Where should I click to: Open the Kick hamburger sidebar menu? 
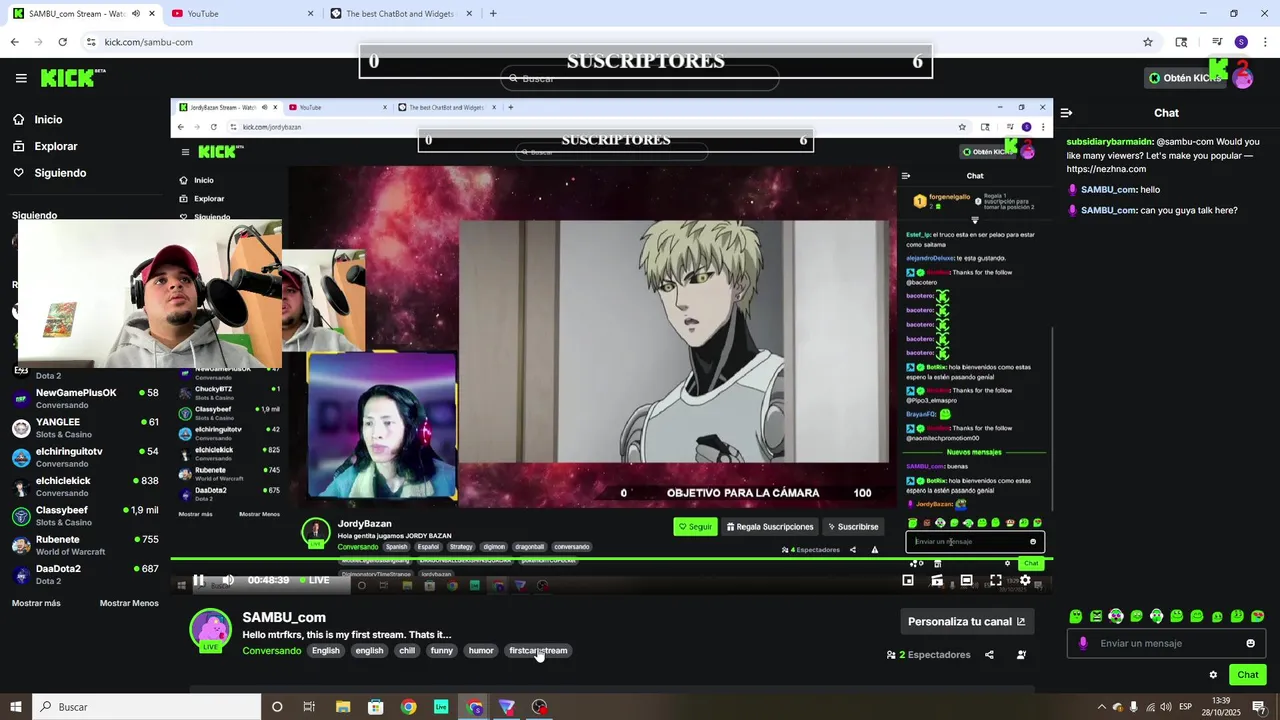[21, 78]
